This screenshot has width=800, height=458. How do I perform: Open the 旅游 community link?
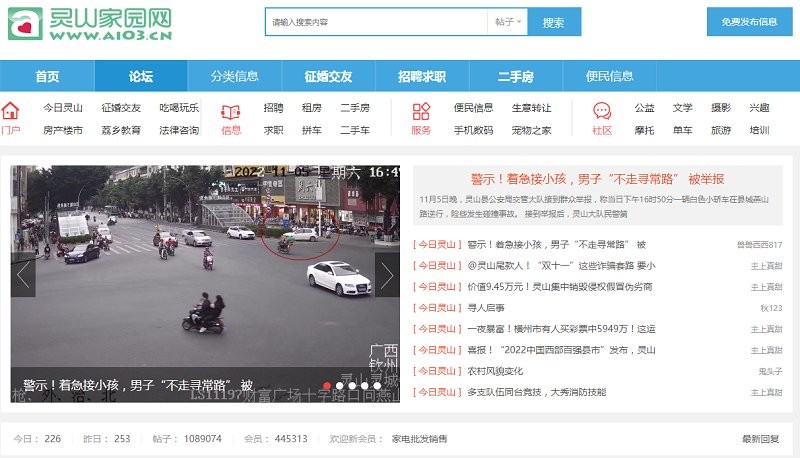(721, 130)
